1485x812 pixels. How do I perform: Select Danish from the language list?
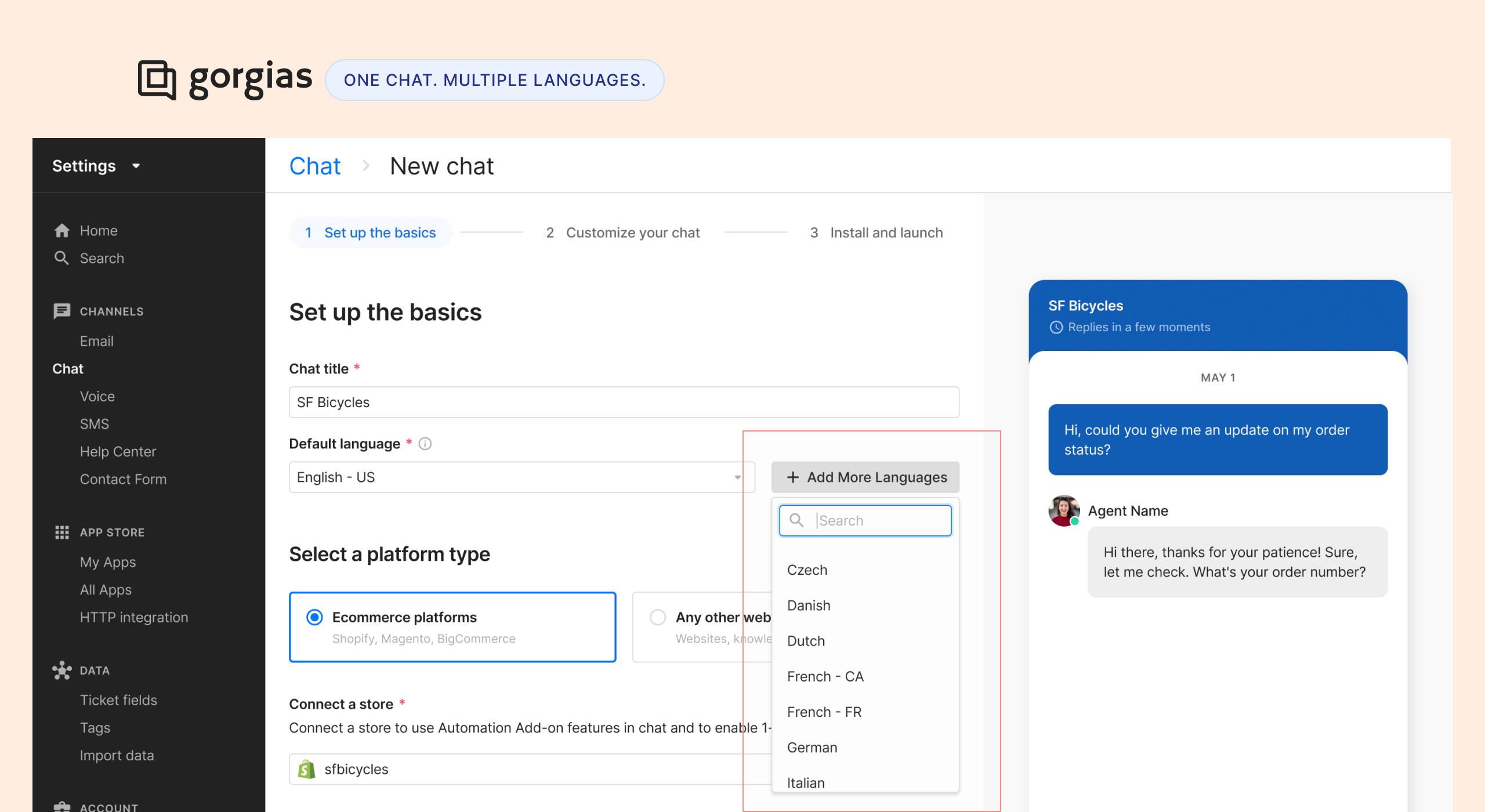865,606
